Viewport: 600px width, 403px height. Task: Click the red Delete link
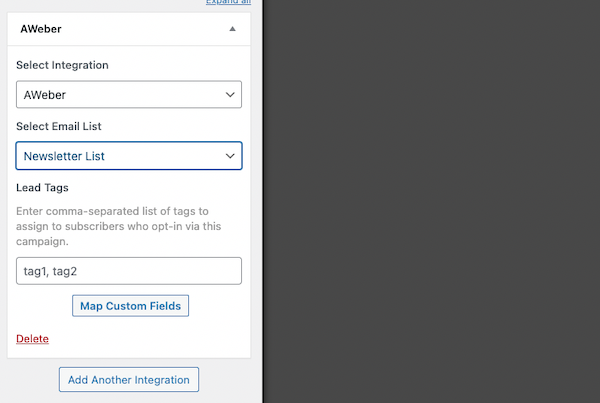pyautogui.click(x=32, y=339)
